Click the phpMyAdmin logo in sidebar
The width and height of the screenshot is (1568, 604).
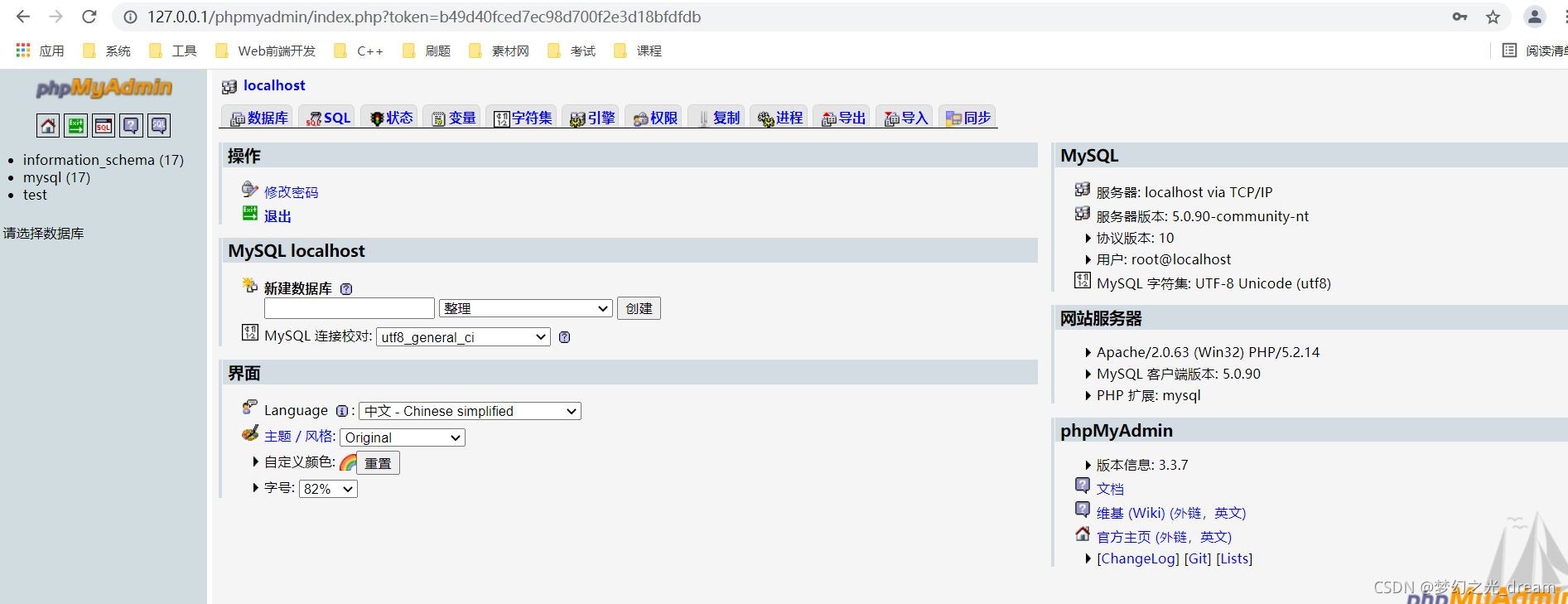point(104,87)
